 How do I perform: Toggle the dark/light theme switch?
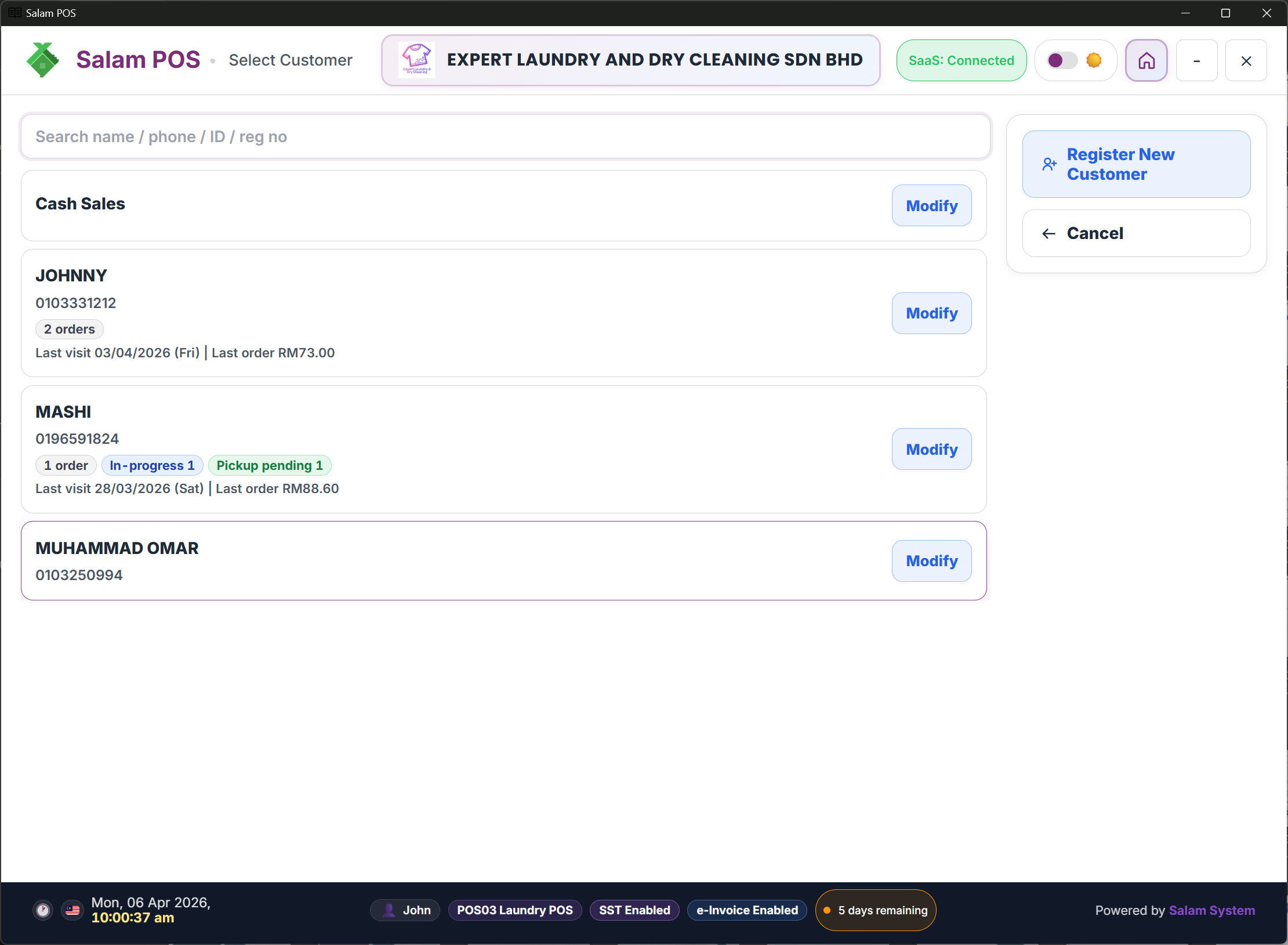coord(1062,60)
